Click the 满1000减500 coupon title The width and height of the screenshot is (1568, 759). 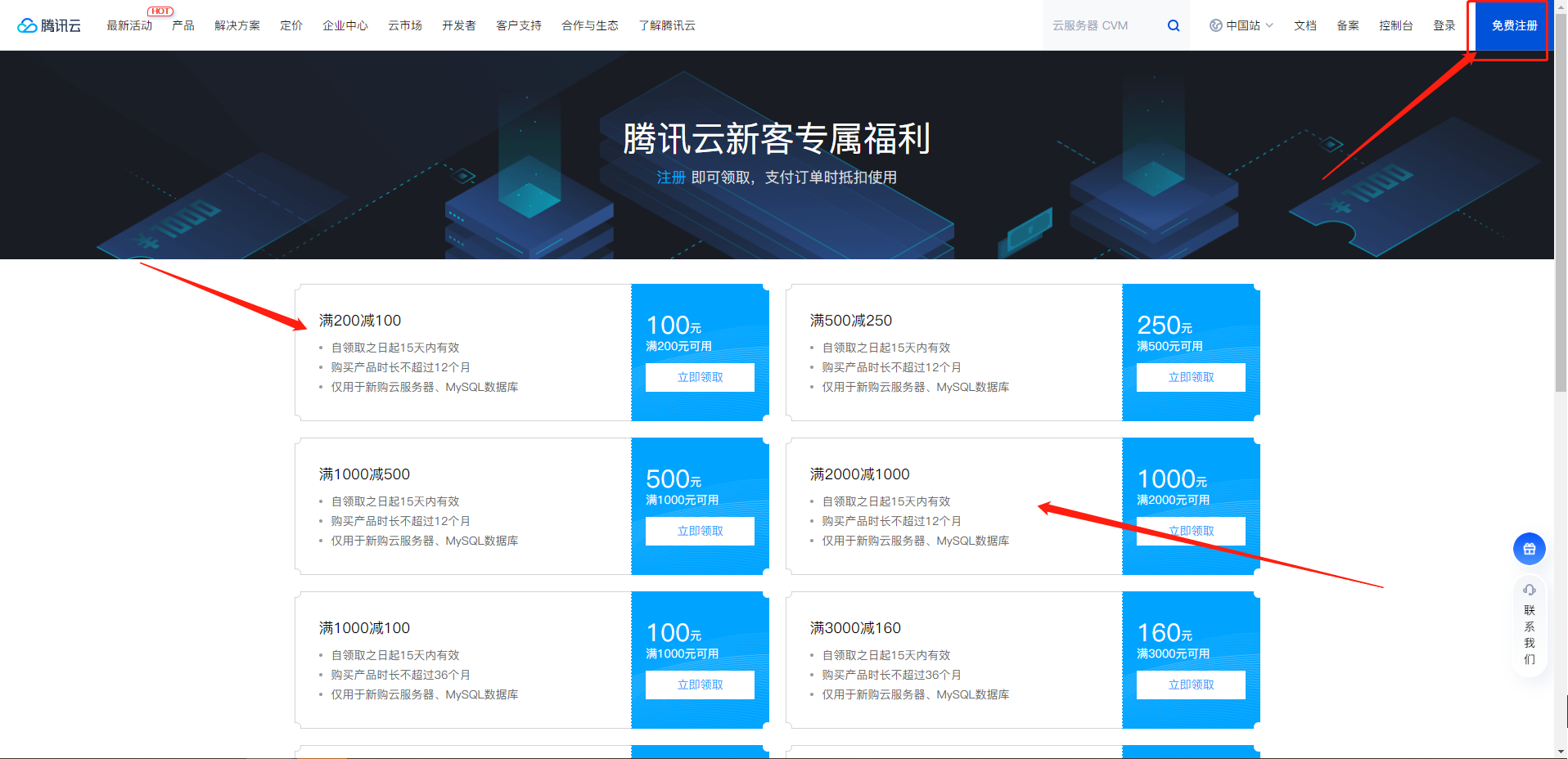(364, 474)
